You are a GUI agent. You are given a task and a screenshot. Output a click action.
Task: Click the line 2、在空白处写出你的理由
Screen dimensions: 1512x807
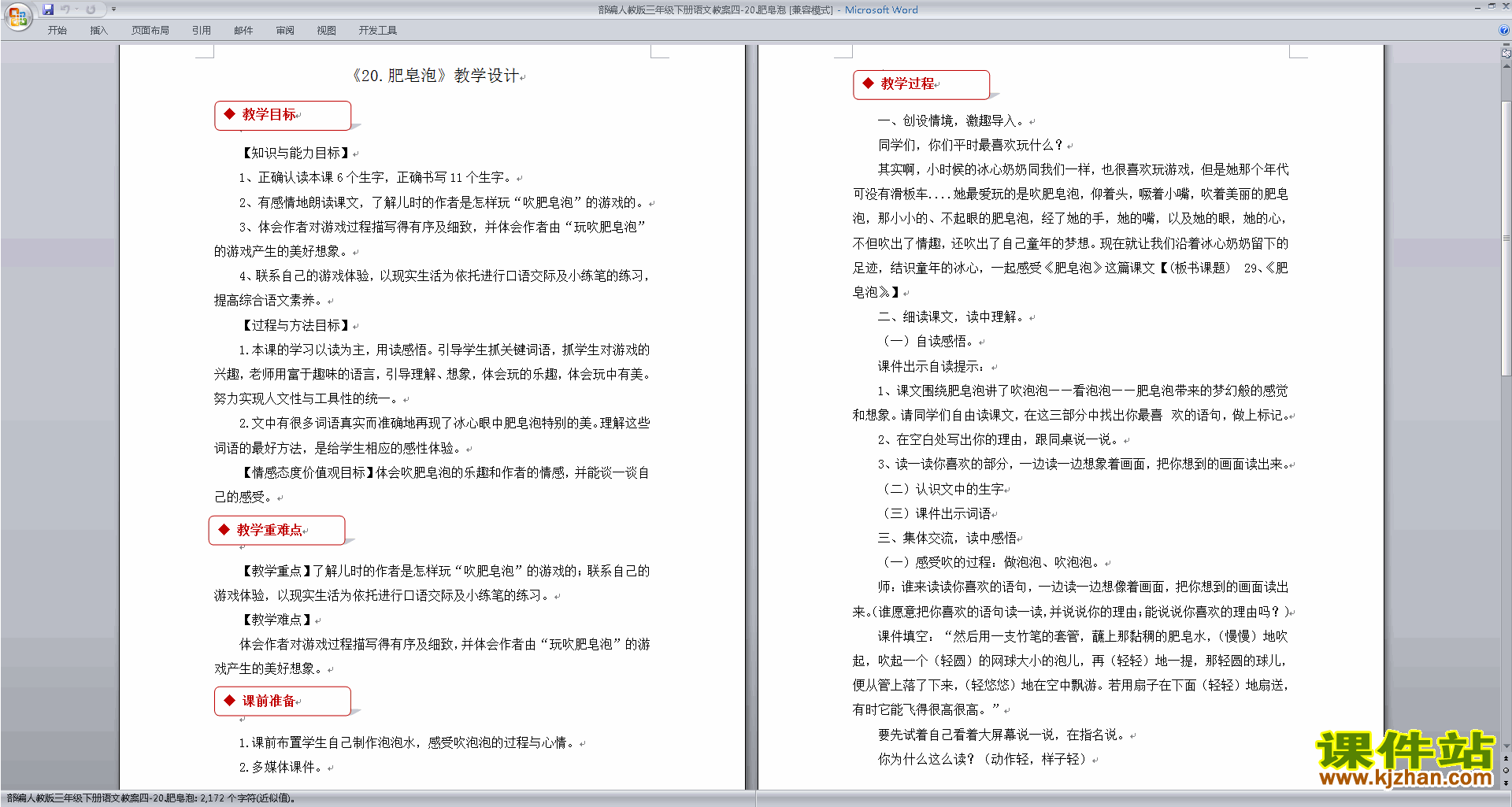coord(1003,439)
